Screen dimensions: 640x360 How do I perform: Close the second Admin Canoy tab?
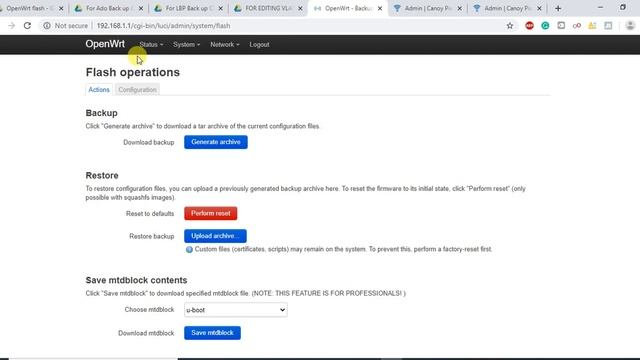539,8
